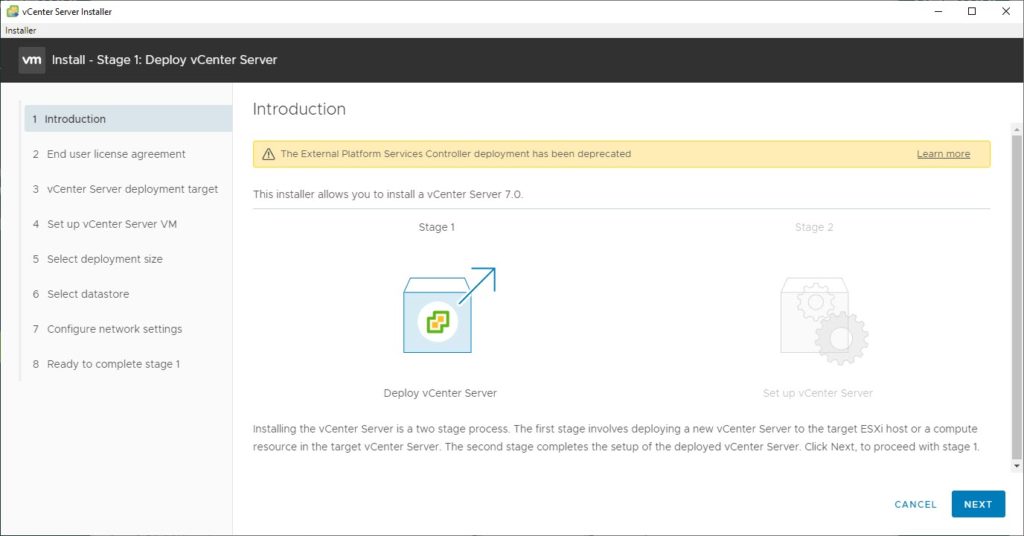Click the vCenter Server Installer title bar icon
Viewport: 1024px width, 536px height.
click(12, 11)
